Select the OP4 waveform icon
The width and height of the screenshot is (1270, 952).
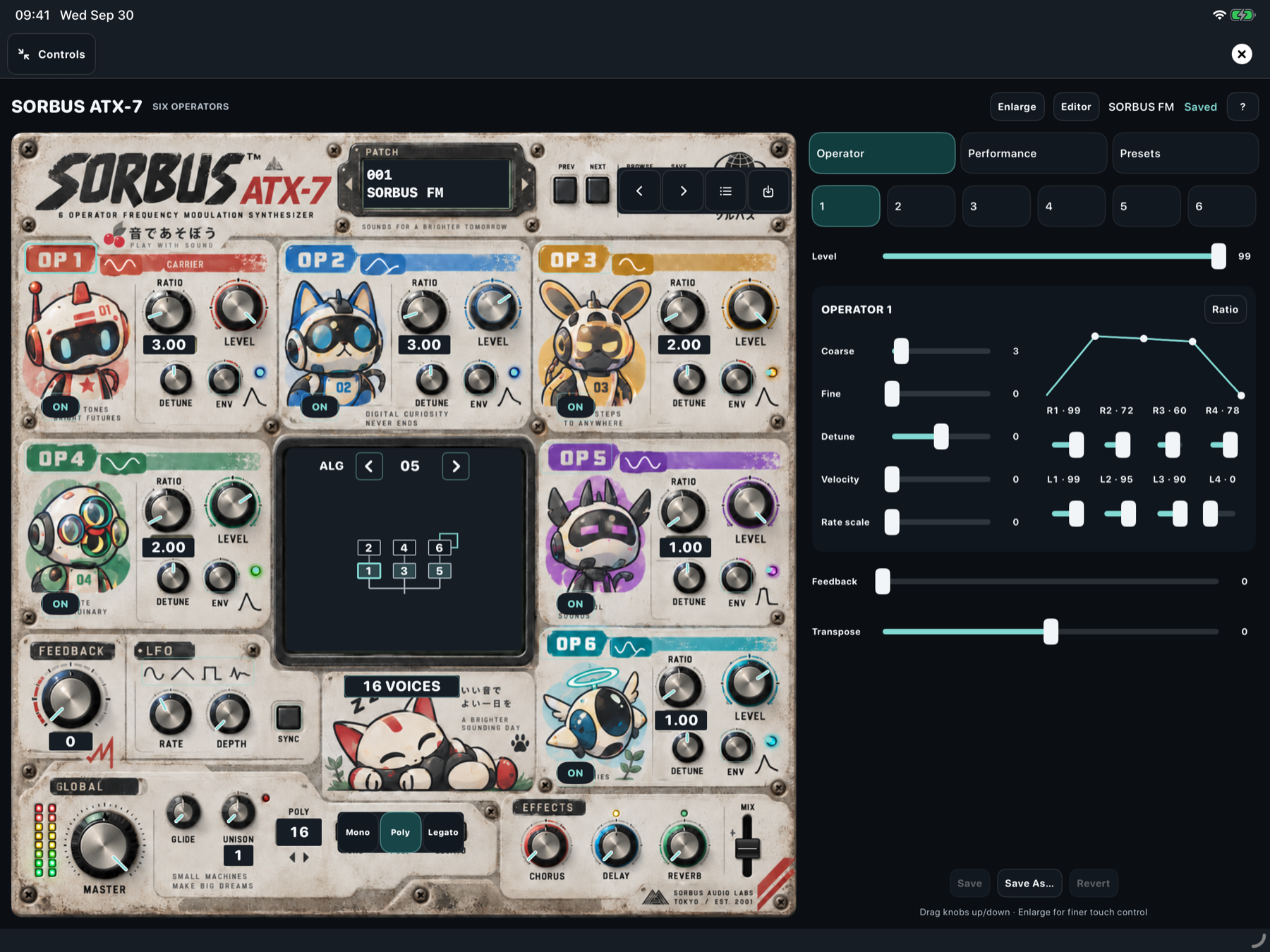(x=123, y=463)
